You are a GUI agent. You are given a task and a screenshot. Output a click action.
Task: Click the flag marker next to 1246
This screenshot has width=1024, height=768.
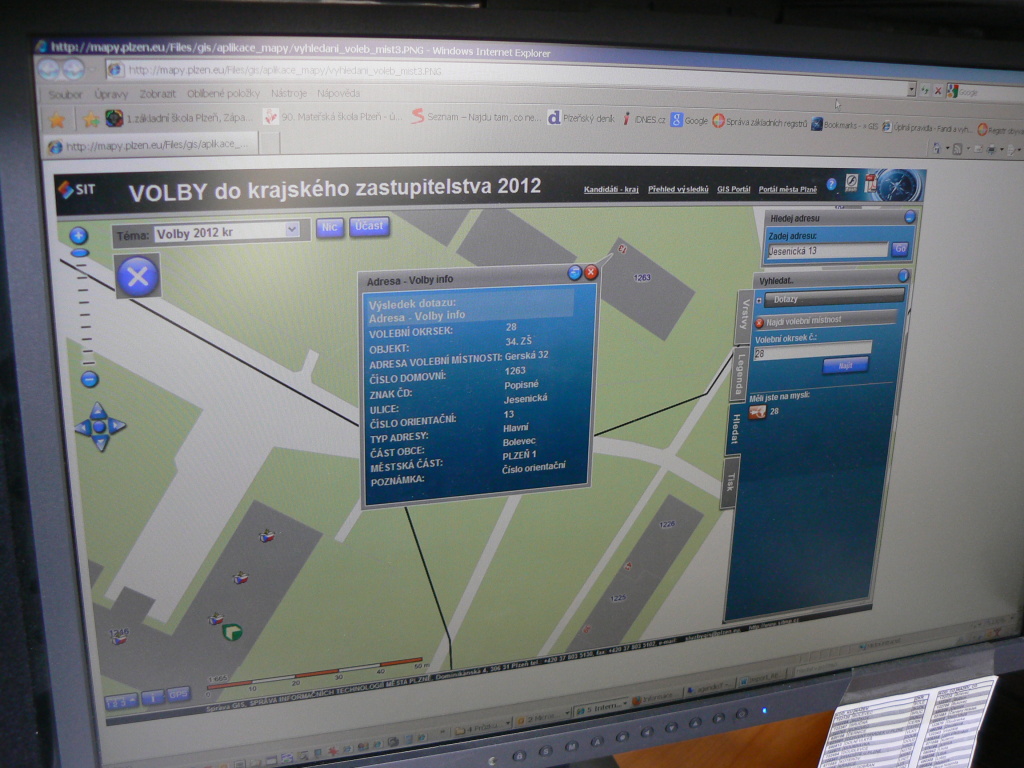[120, 640]
